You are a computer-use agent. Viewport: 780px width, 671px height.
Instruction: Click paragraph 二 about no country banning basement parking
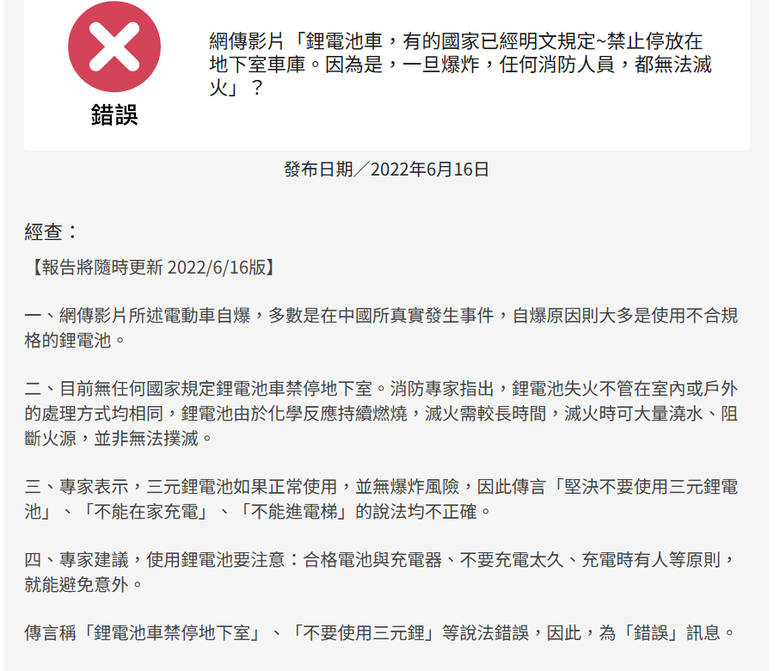pos(381,413)
